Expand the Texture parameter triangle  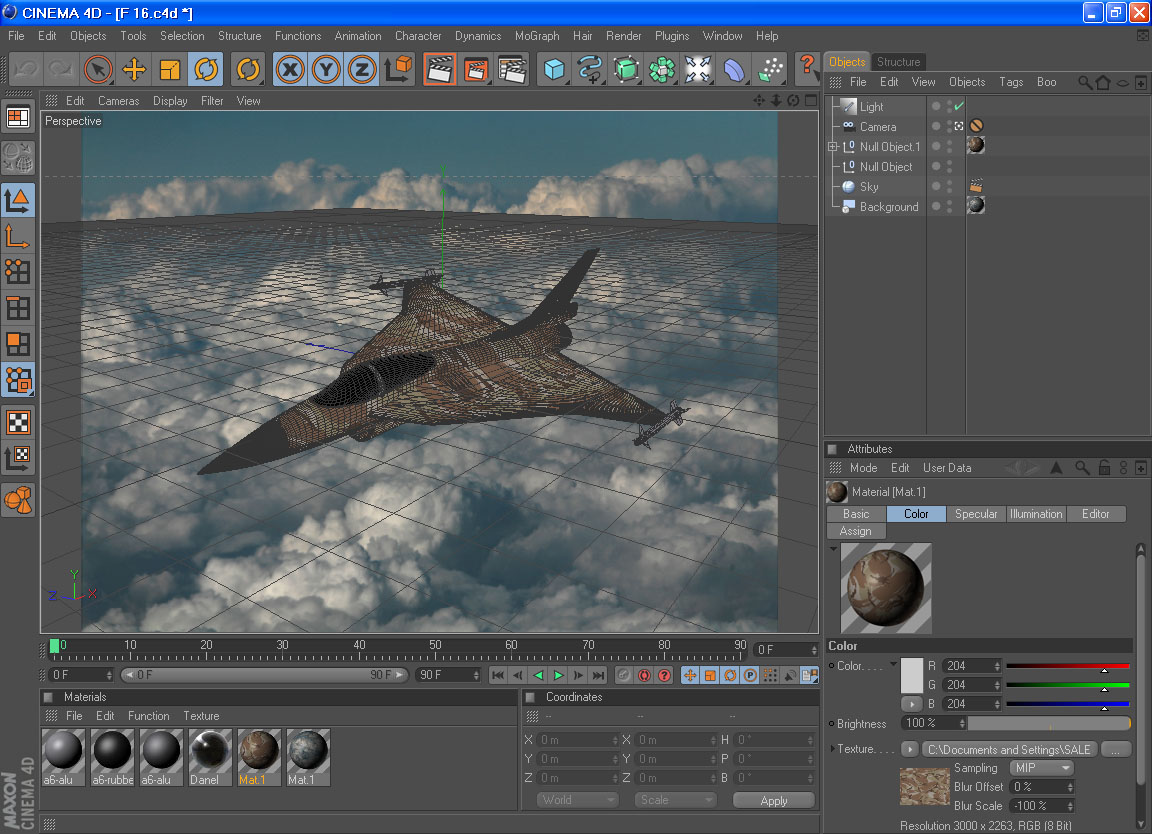[832, 749]
